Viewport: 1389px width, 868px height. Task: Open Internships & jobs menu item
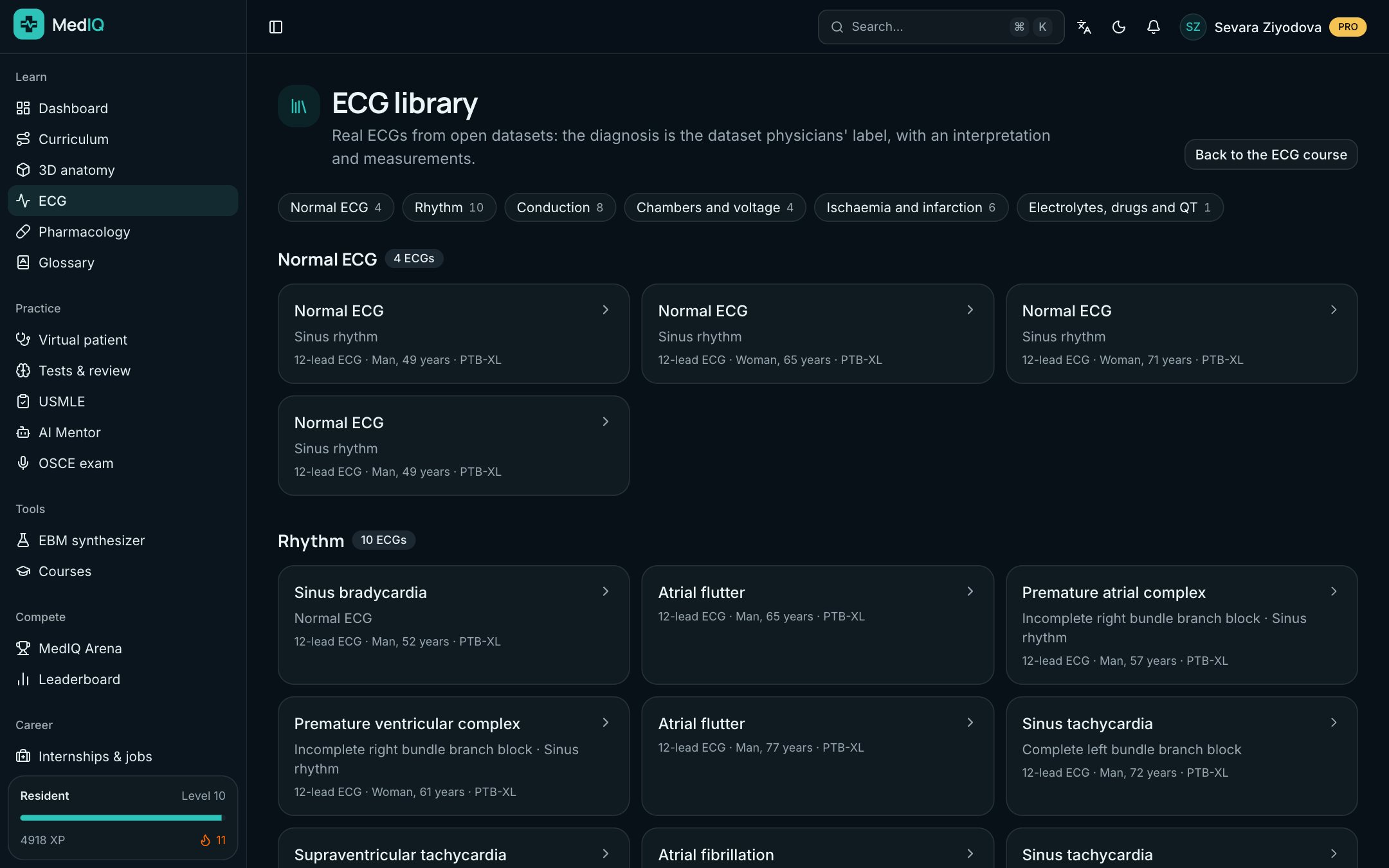tap(123, 756)
